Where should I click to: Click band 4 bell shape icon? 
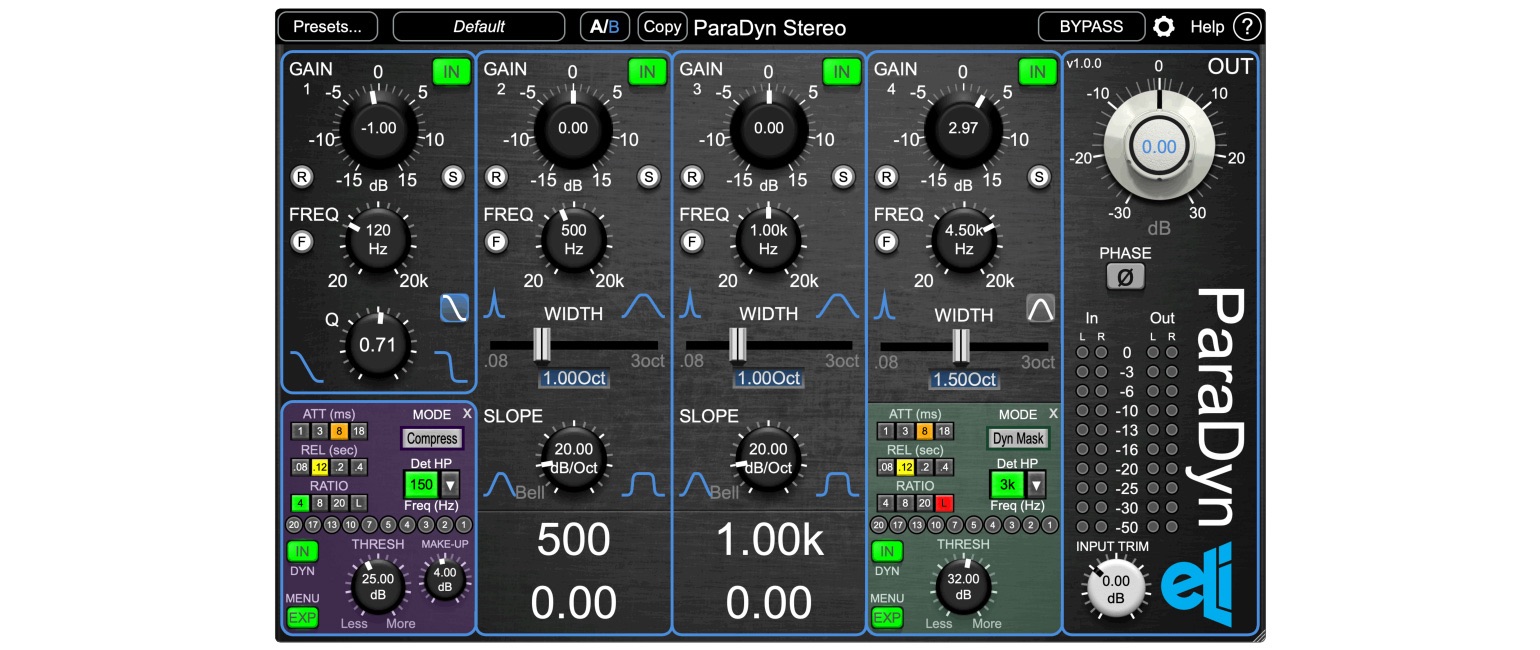[x=1041, y=309]
